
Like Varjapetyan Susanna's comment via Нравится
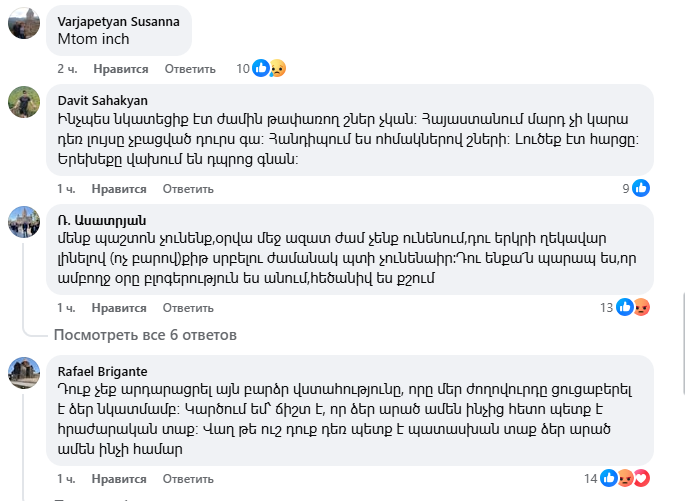[121, 69]
